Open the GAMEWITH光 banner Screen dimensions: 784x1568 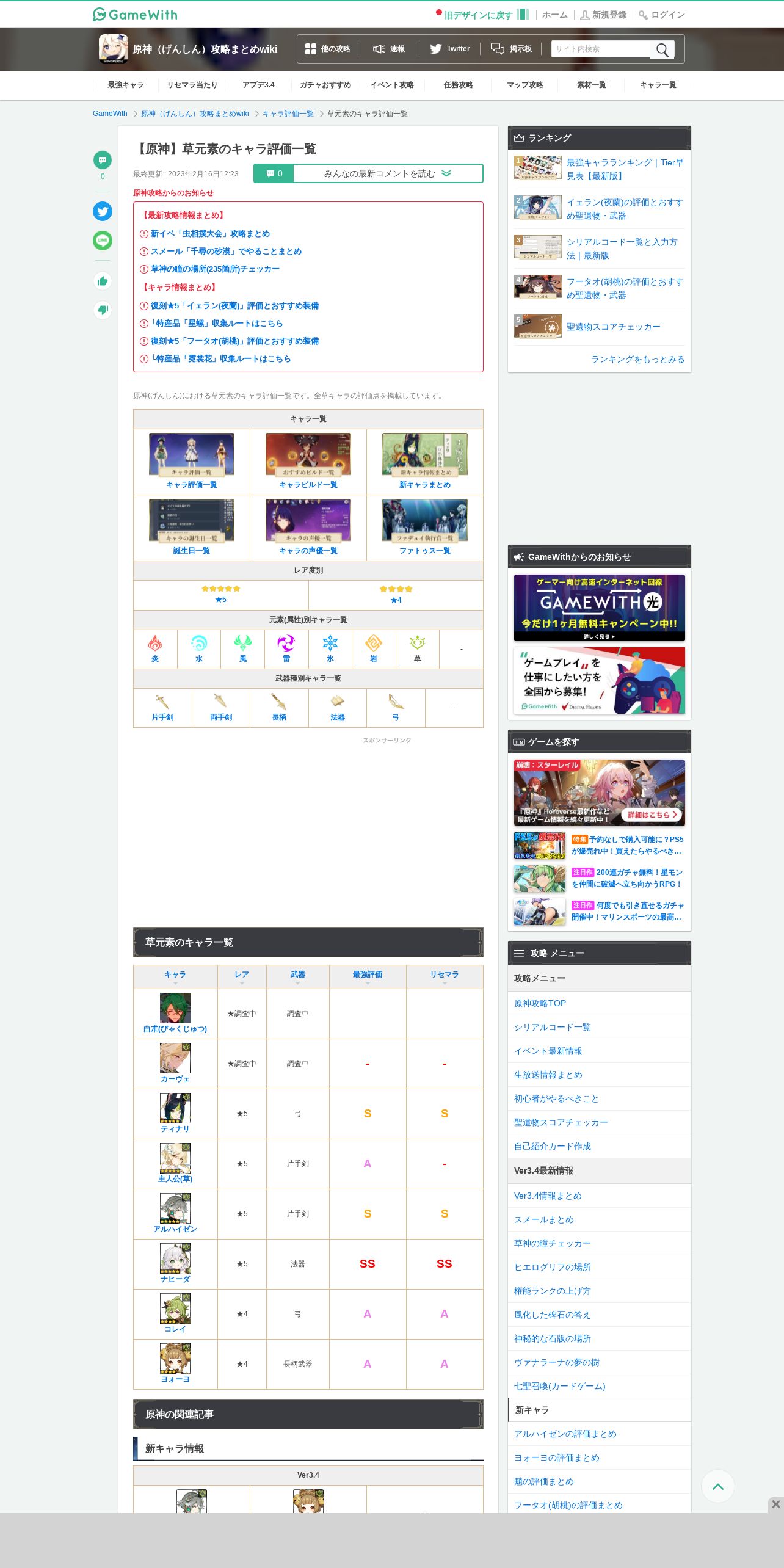(600, 608)
